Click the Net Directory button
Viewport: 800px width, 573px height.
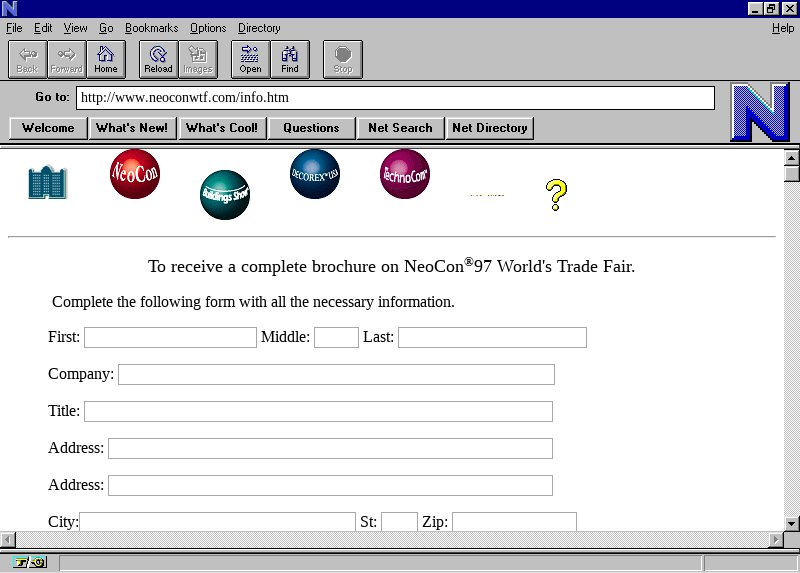(490, 128)
